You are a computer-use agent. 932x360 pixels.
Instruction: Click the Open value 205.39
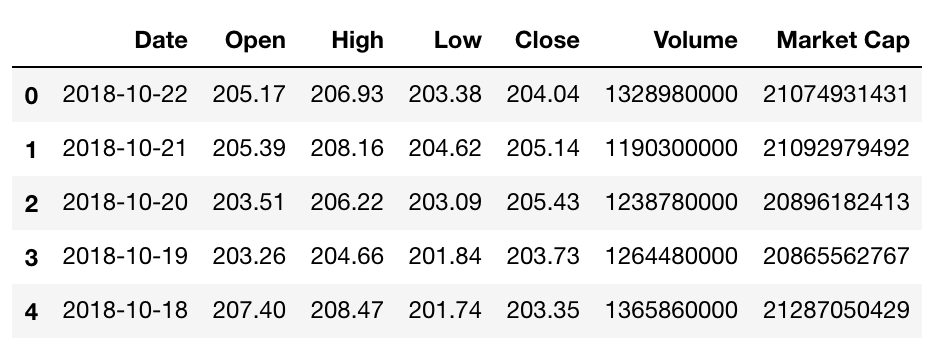pyautogui.click(x=249, y=148)
